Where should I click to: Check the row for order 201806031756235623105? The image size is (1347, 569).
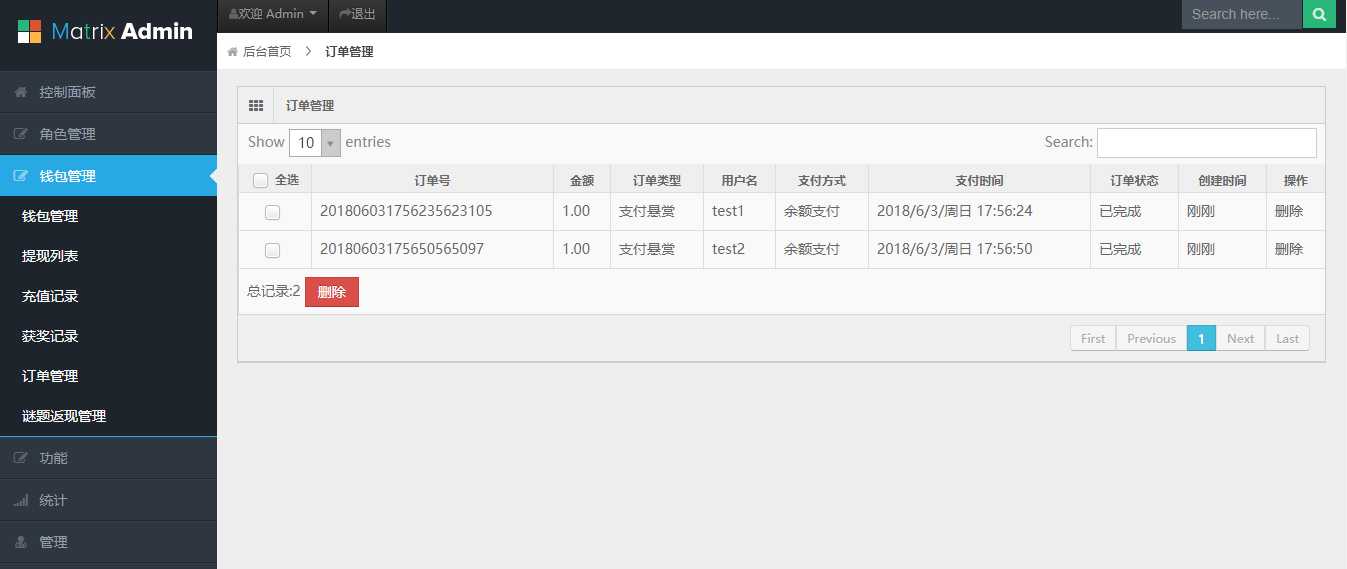[272, 212]
